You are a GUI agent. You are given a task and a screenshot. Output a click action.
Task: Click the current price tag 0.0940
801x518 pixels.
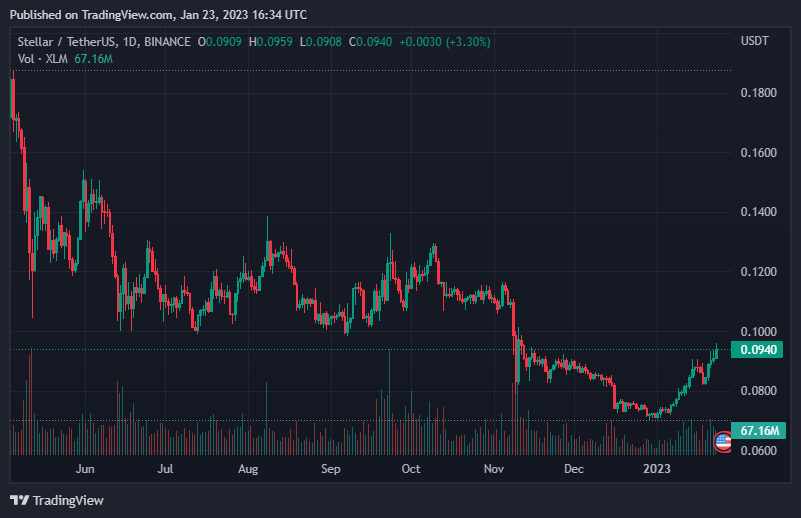757,350
